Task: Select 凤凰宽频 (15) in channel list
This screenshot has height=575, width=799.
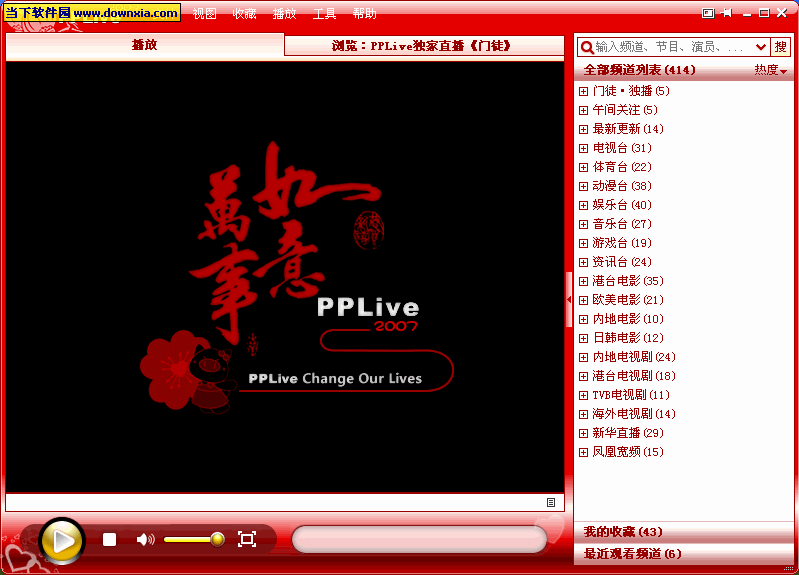Action: click(628, 452)
